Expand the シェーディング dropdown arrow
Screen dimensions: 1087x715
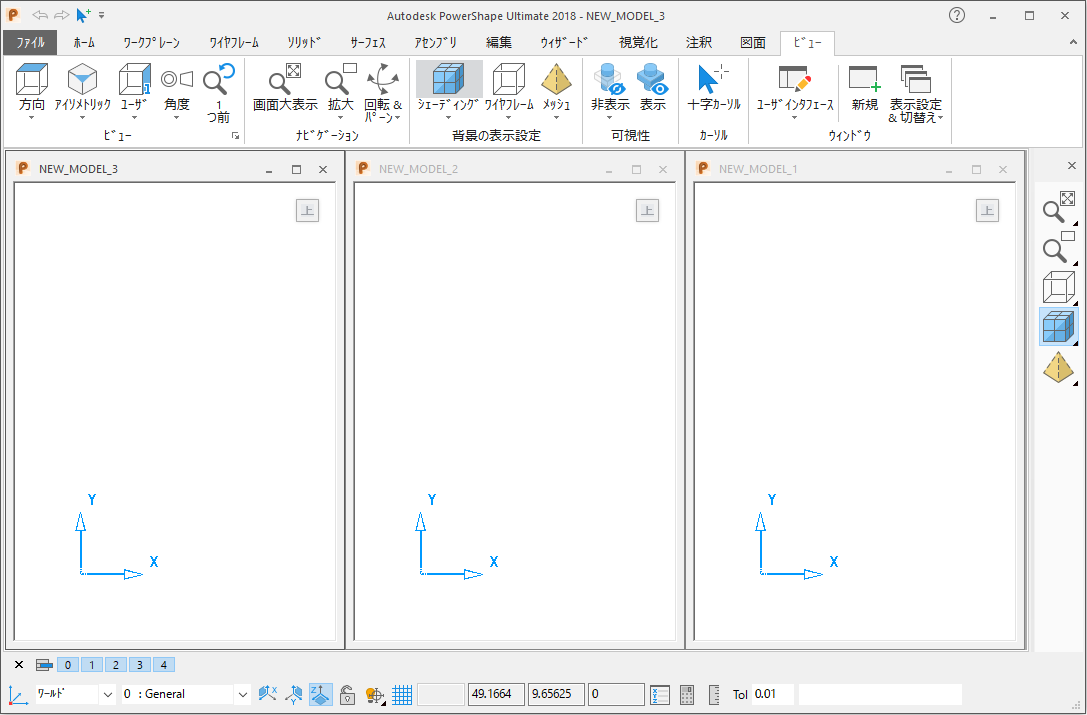[x=449, y=118]
